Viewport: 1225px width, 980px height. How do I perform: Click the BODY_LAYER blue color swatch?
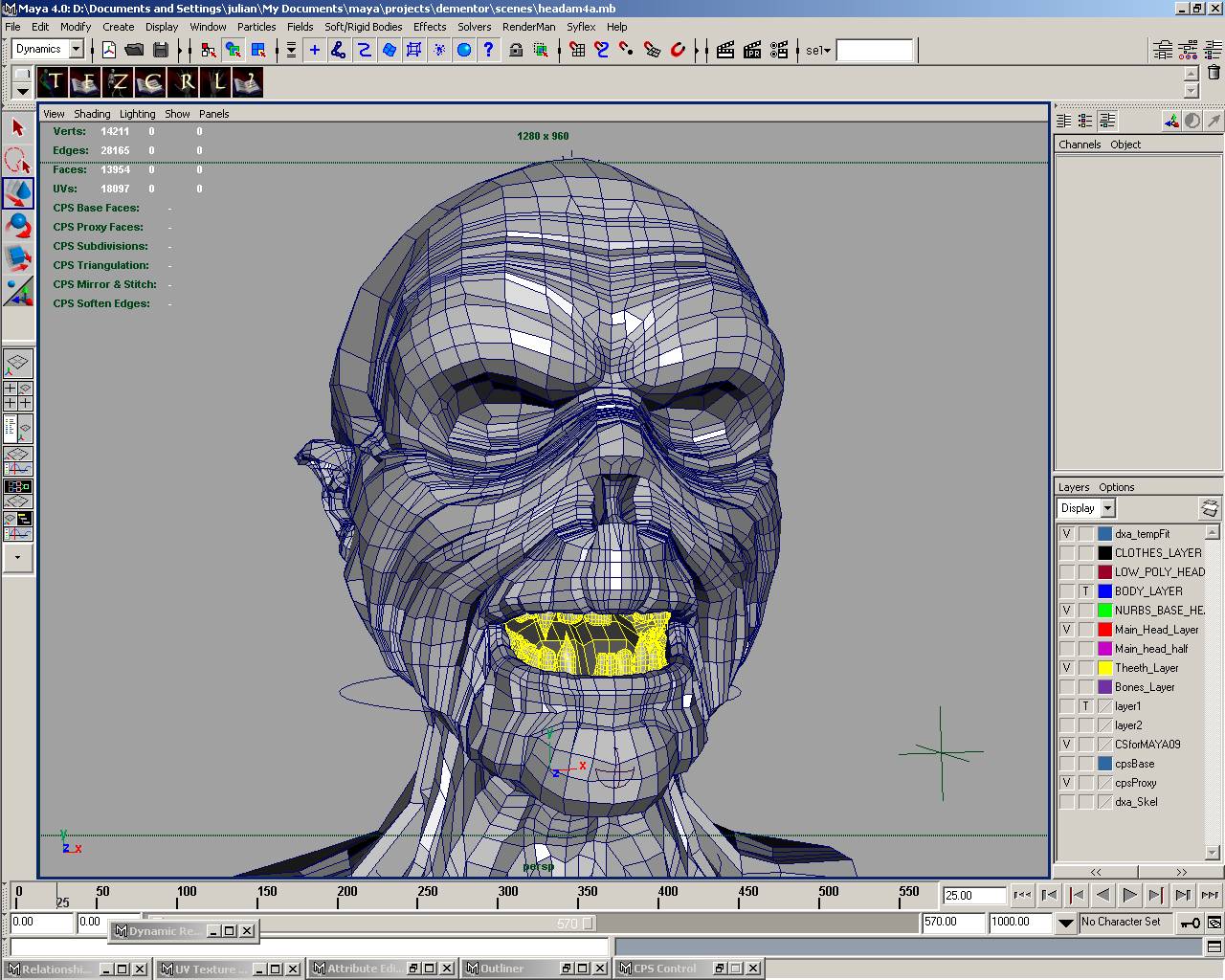[1104, 591]
